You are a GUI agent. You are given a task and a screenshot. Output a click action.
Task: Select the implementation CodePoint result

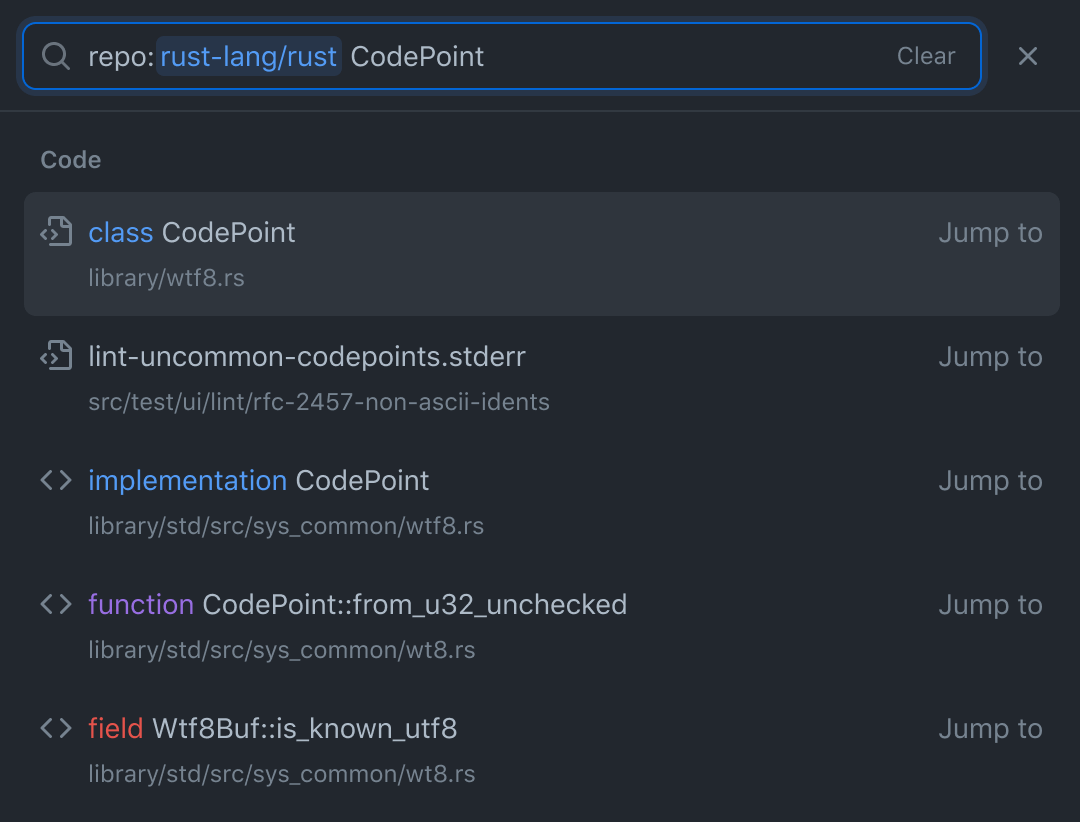pyautogui.click(x=258, y=481)
